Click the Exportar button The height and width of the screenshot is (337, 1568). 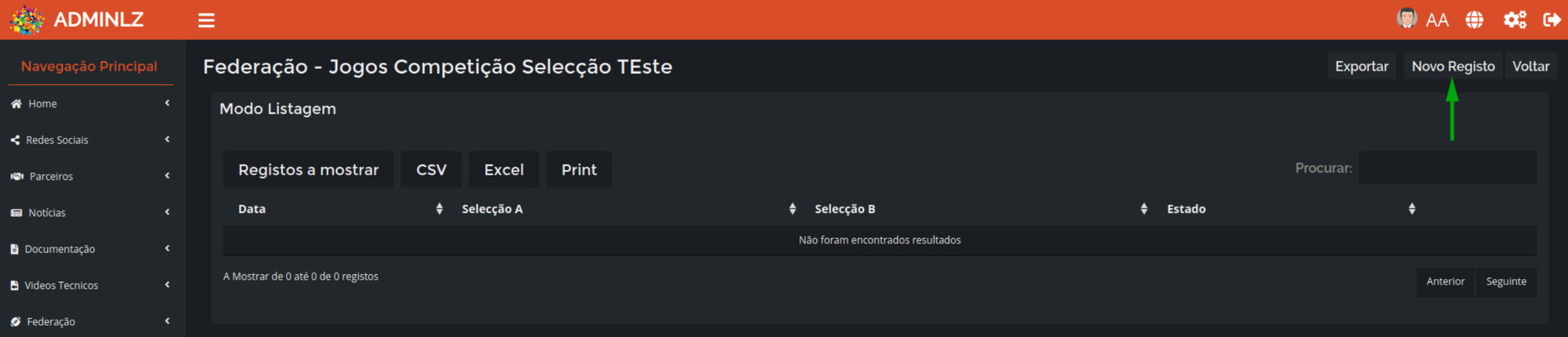click(x=1361, y=67)
